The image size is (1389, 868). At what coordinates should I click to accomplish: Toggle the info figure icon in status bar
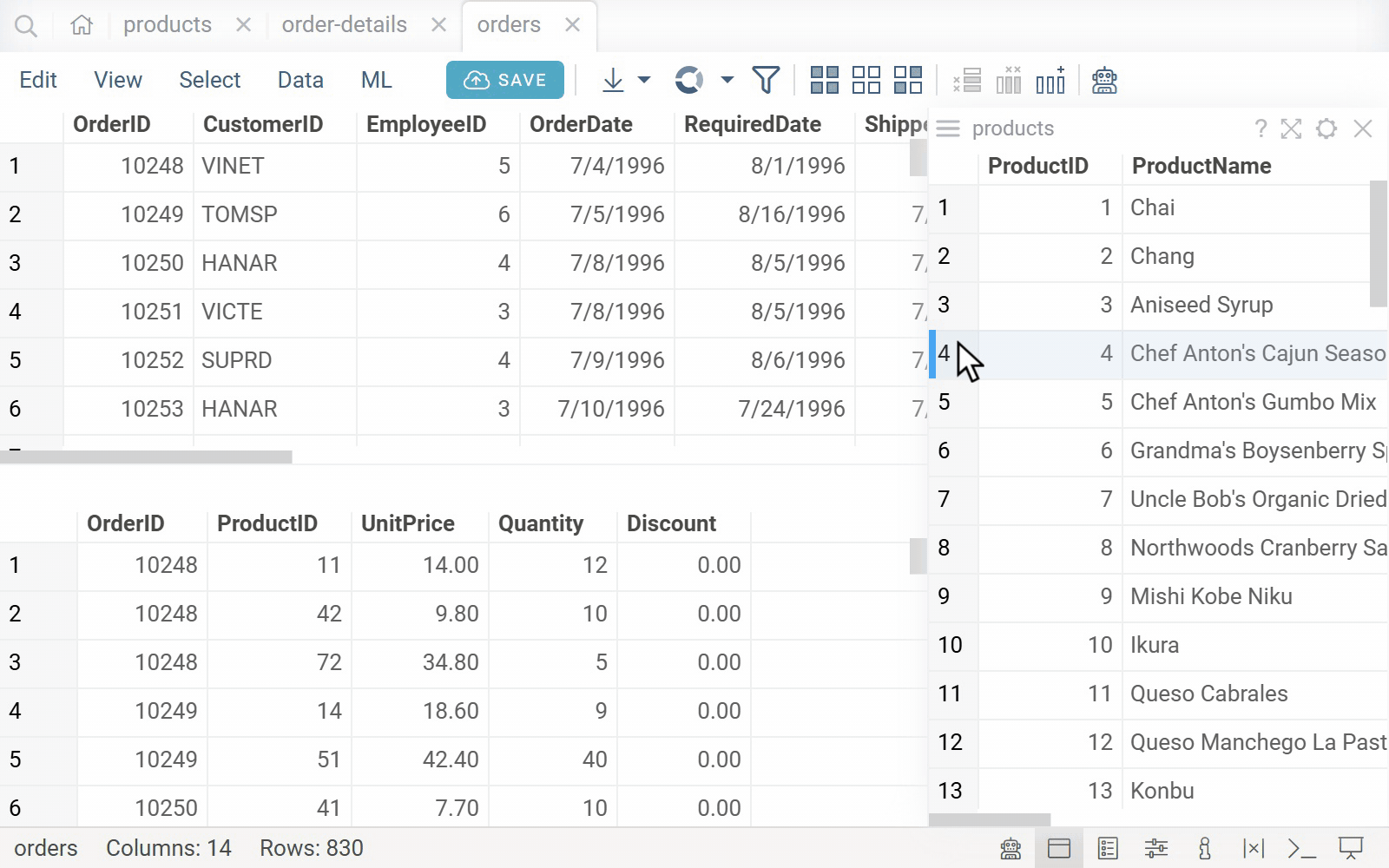(1205, 848)
